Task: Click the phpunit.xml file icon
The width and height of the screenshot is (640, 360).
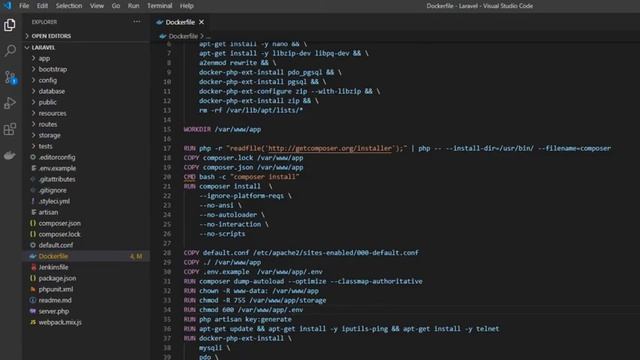Action: coord(33,289)
